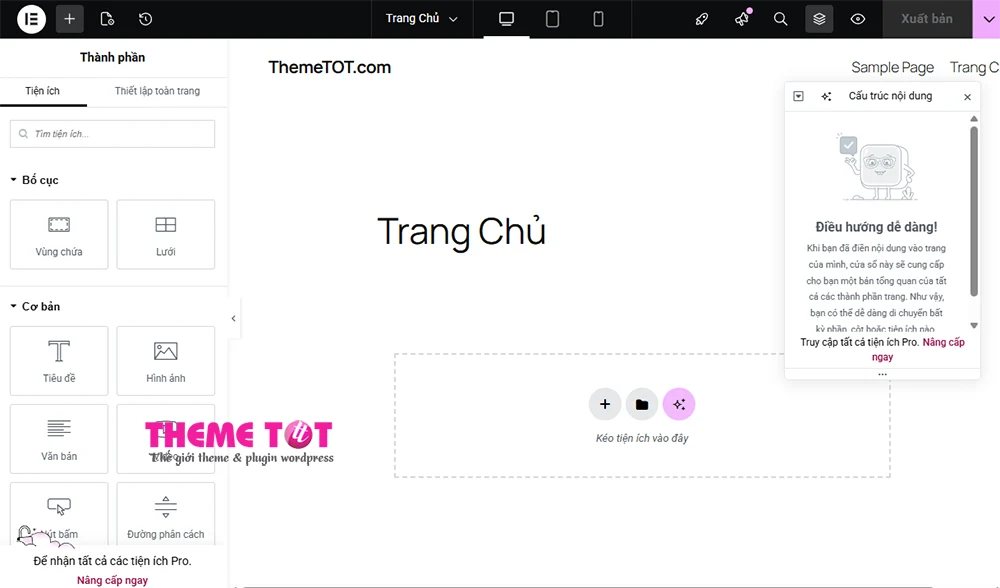Expand publish options arrow beside Xuất bản
The image size is (1000, 588).
click(985, 19)
